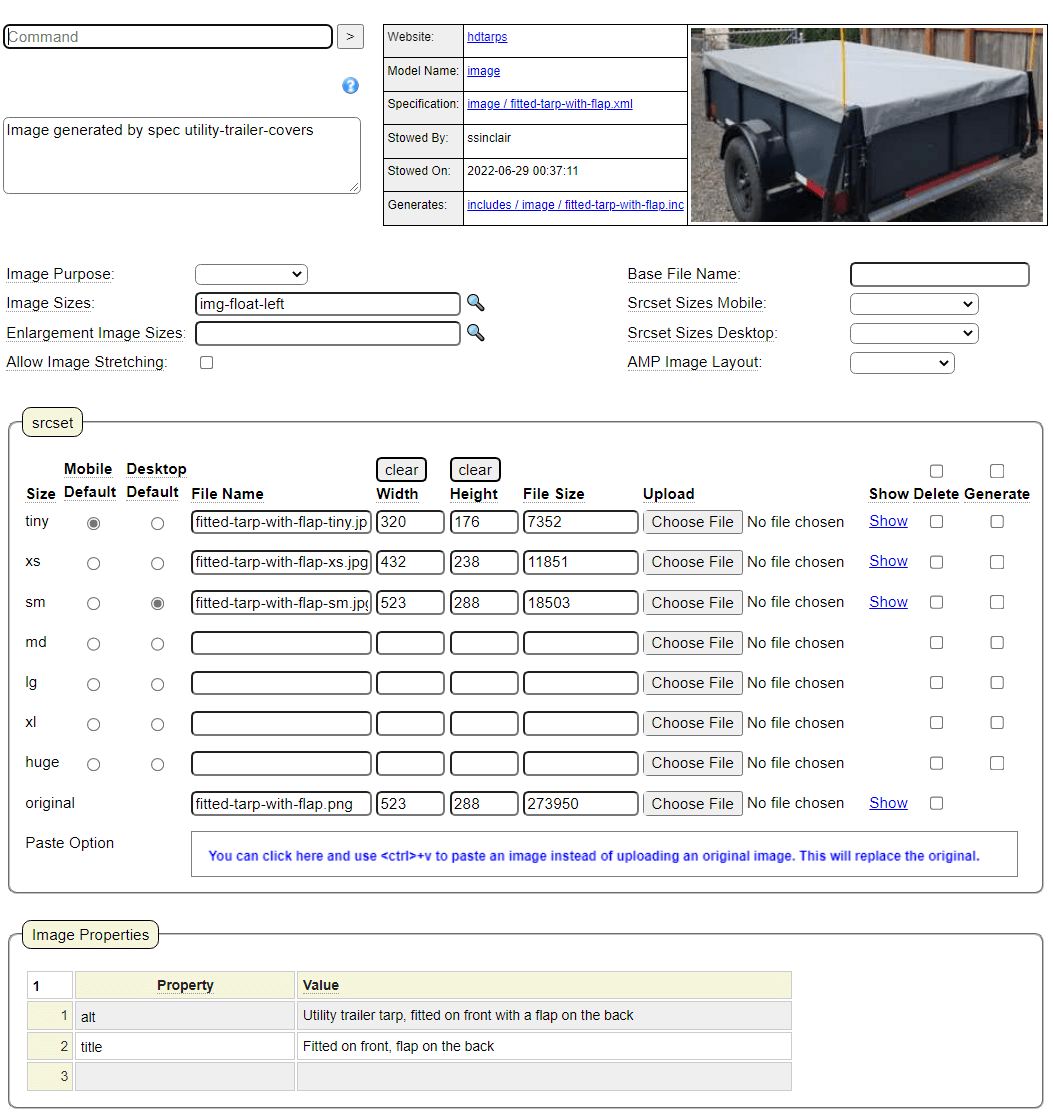1053x1120 pixels.
Task: Click into the Base File Name field
Action: pyautogui.click(x=939, y=274)
